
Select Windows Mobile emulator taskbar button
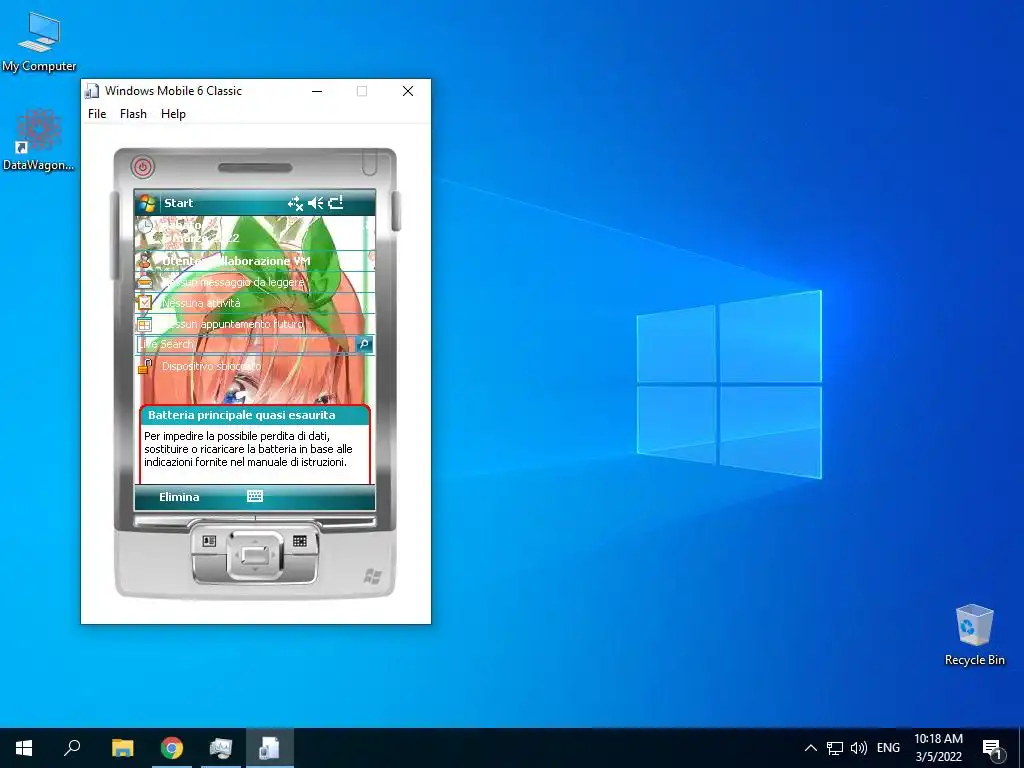pos(270,748)
